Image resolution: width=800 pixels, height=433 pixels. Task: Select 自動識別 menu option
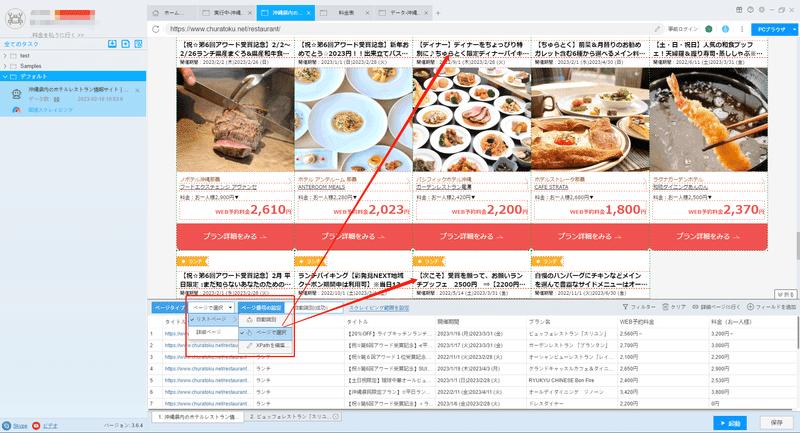266,320
